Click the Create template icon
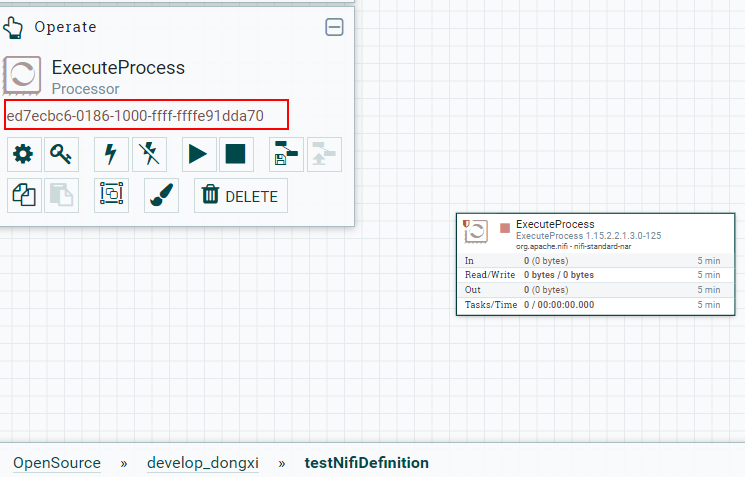The image size is (745, 477). [x=286, y=154]
